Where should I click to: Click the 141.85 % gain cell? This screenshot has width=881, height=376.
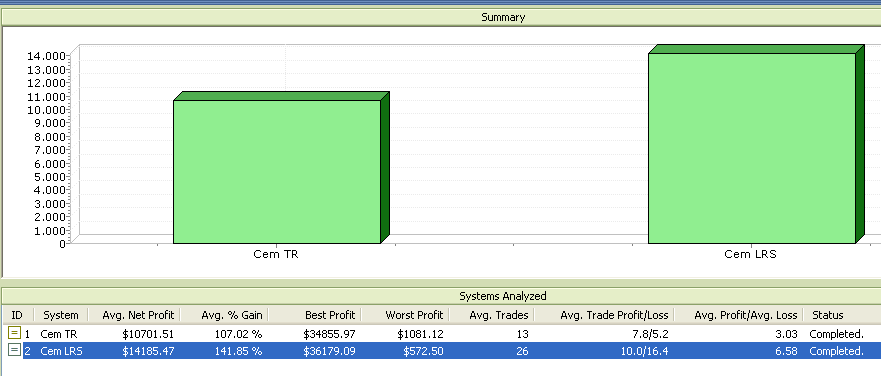tap(238, 351)
